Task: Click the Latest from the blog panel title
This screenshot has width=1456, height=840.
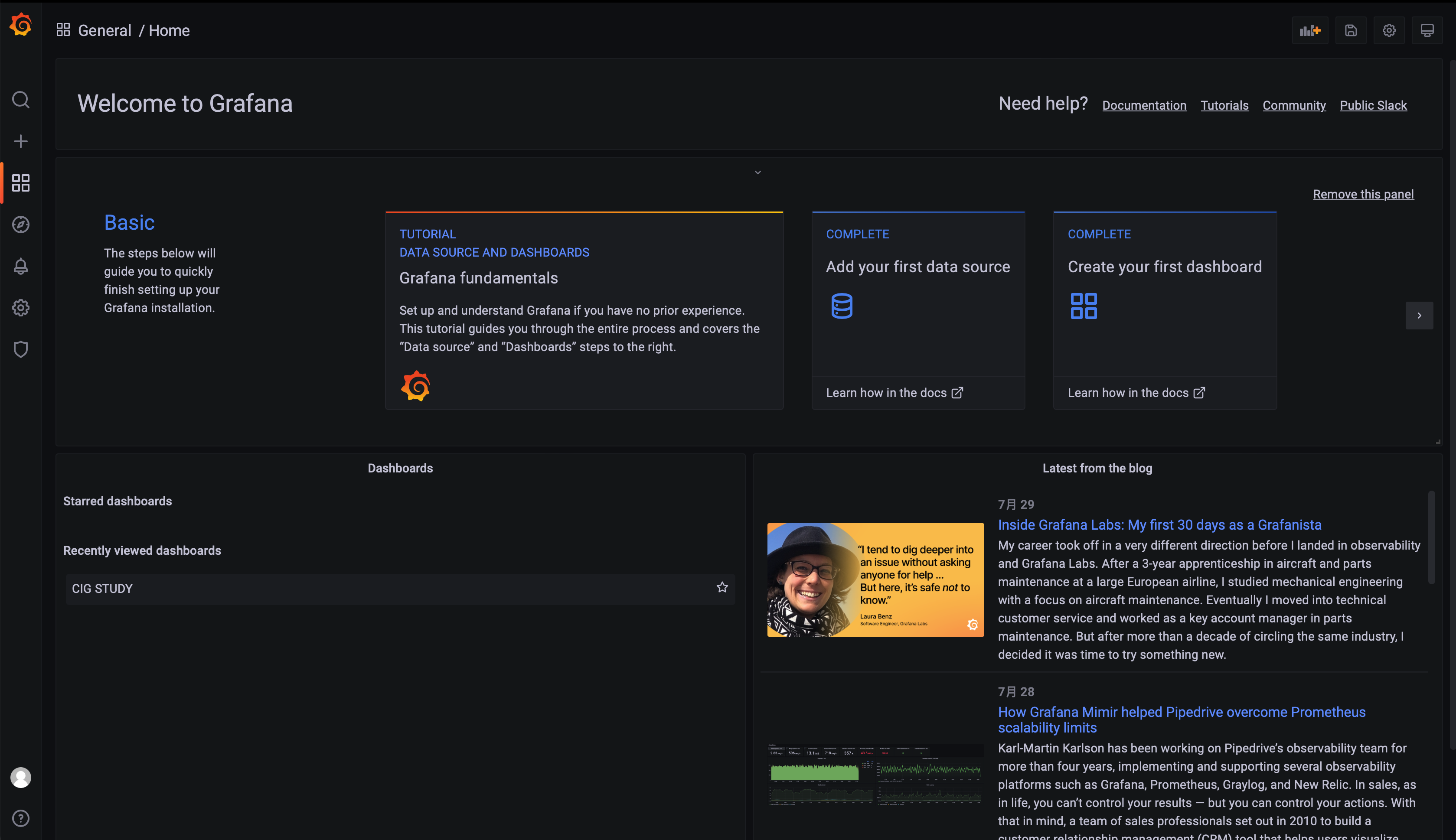Action: (x=1097, y=468)
